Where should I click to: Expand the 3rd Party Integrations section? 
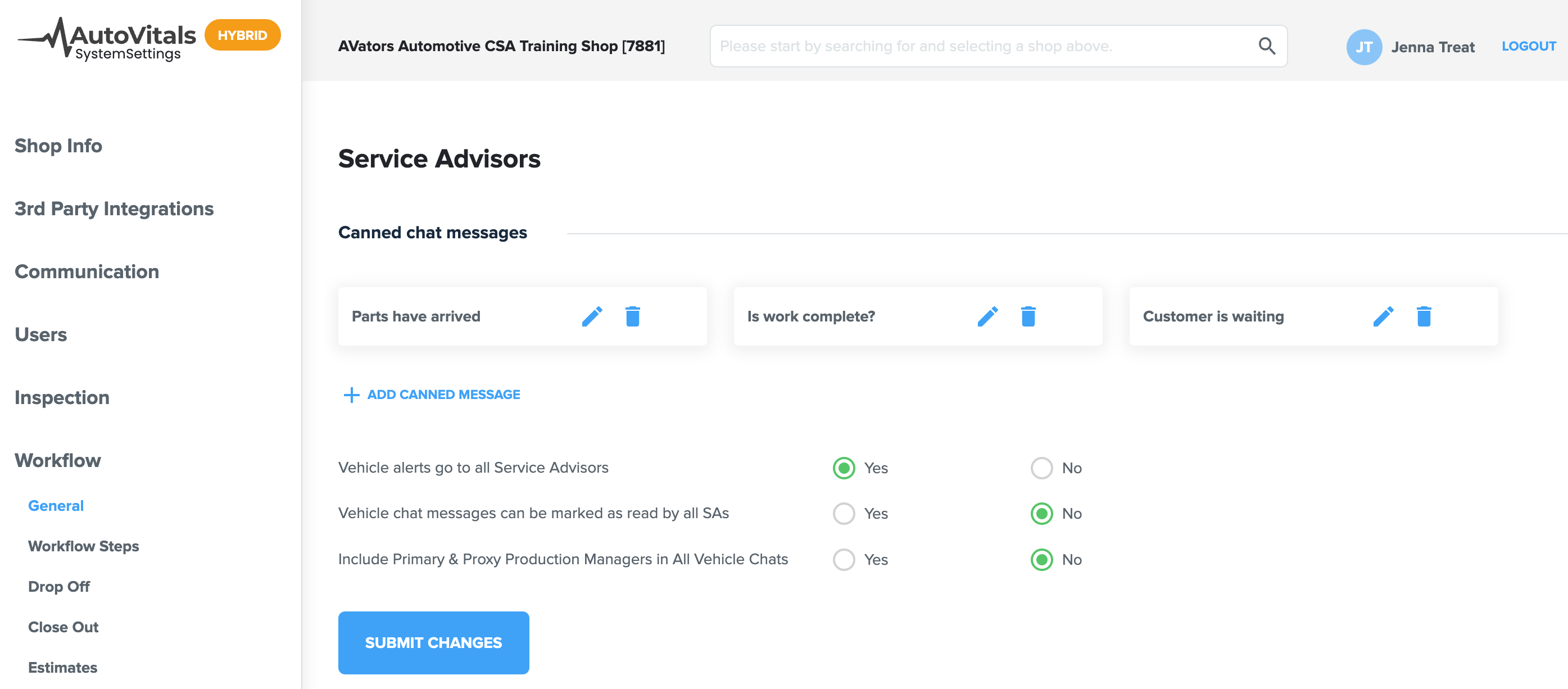tap(115, 208)
